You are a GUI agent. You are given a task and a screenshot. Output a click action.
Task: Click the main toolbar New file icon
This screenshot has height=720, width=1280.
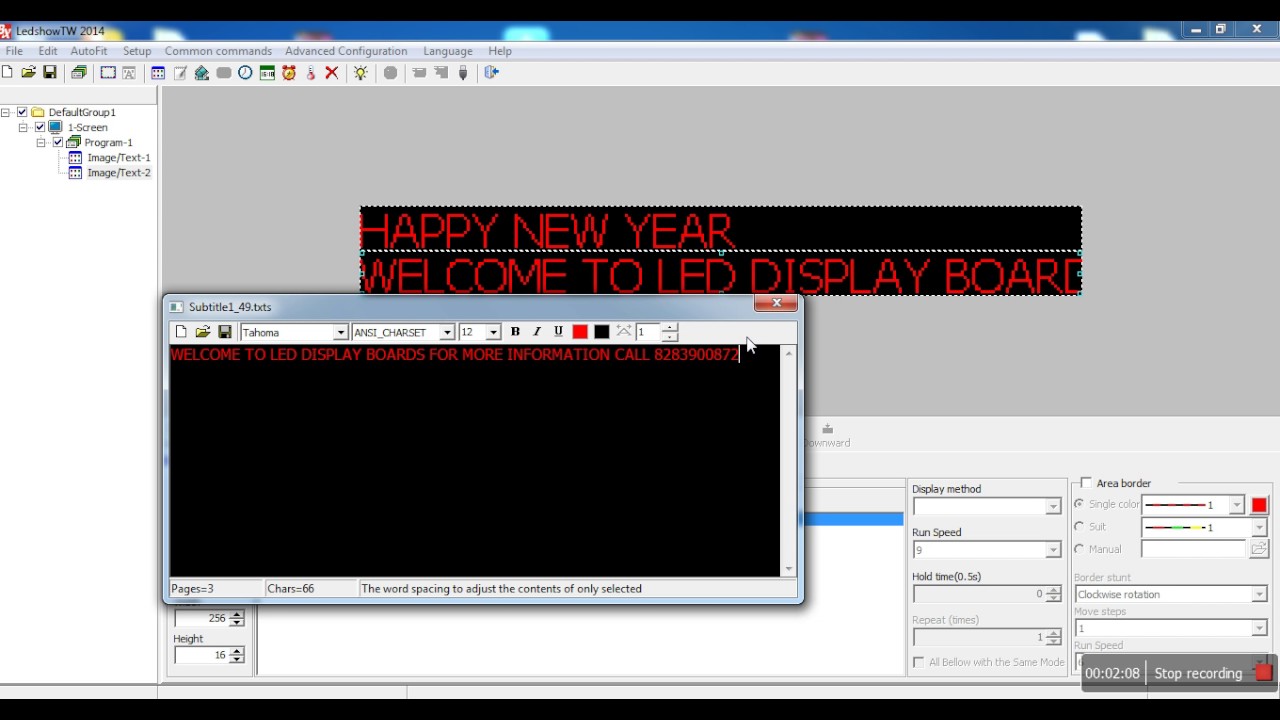tap(8, 73)
